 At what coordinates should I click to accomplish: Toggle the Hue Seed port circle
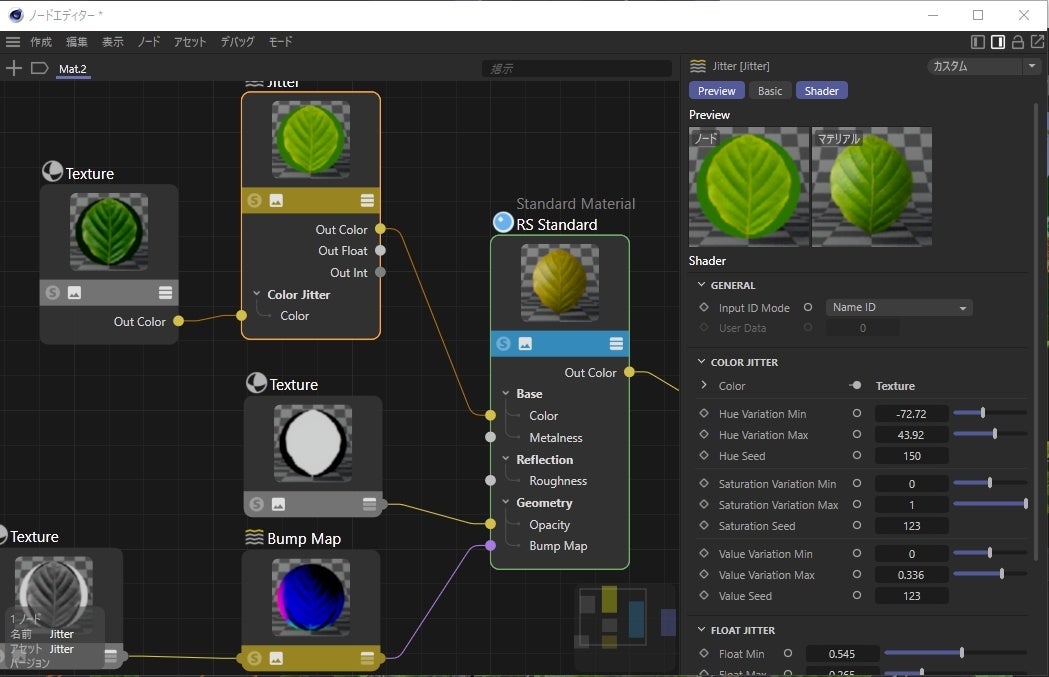click(856, 456)
